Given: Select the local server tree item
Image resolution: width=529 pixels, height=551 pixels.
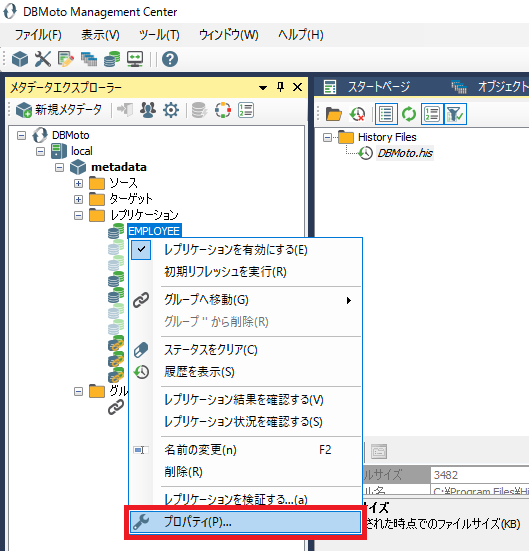Looking at the screenshot, I should pyautogui.click(x=82, y=151).
